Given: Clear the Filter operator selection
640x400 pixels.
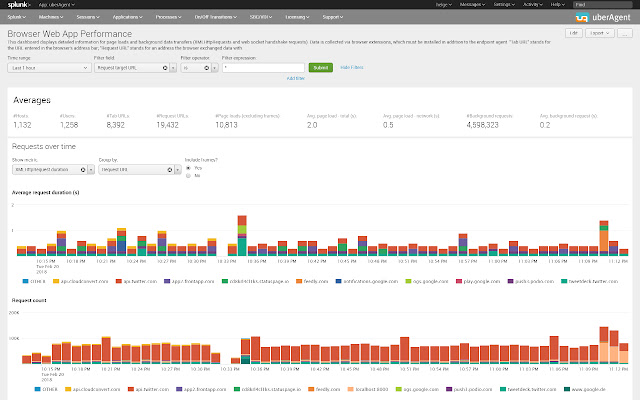Looking at the screenshot, I should (x=207, y=68).
